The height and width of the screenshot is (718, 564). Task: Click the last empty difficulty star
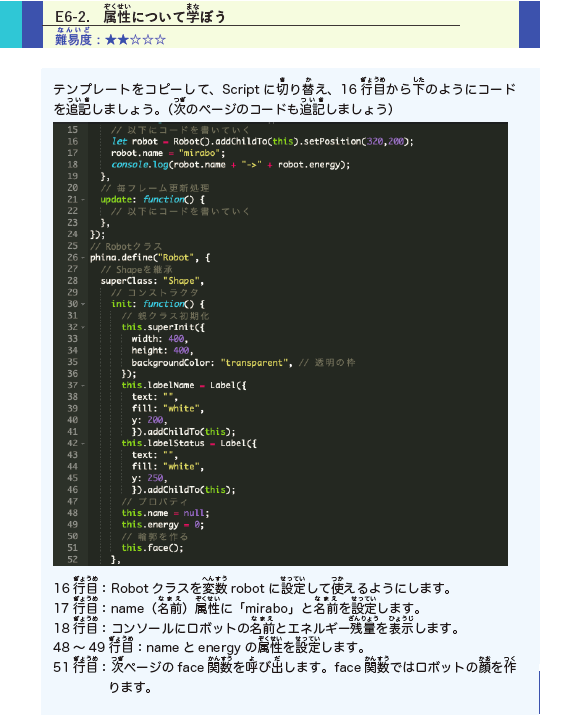click(x=160, y=40)
